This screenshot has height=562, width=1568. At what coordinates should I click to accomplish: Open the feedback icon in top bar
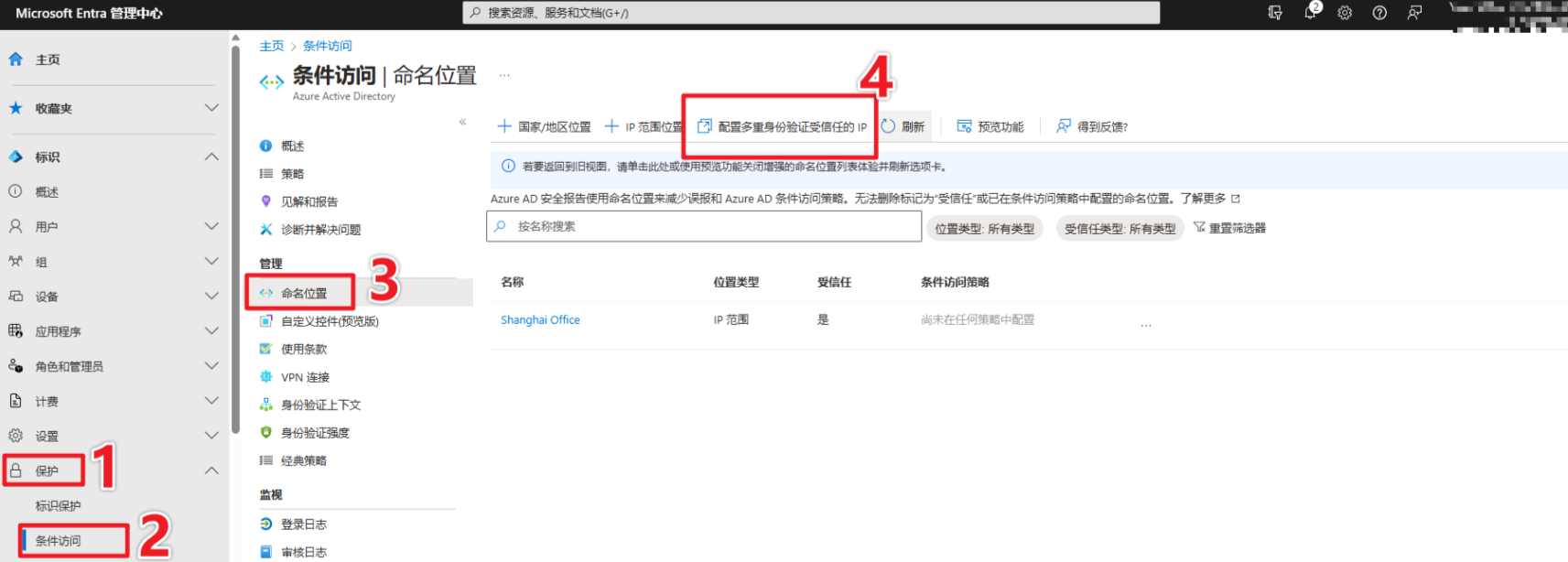(x=1414, y=13)
